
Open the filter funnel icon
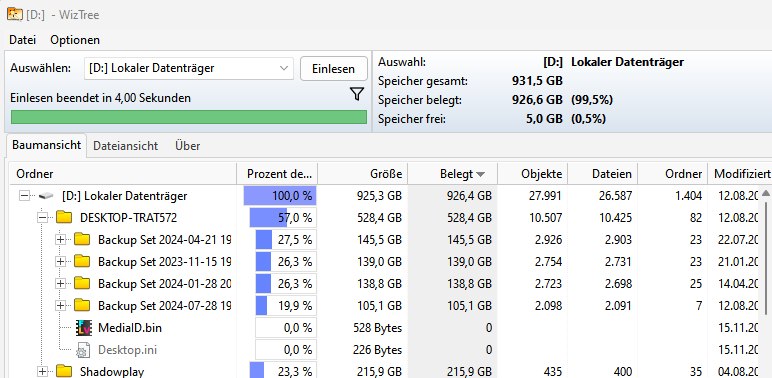[x=357, y=94]
